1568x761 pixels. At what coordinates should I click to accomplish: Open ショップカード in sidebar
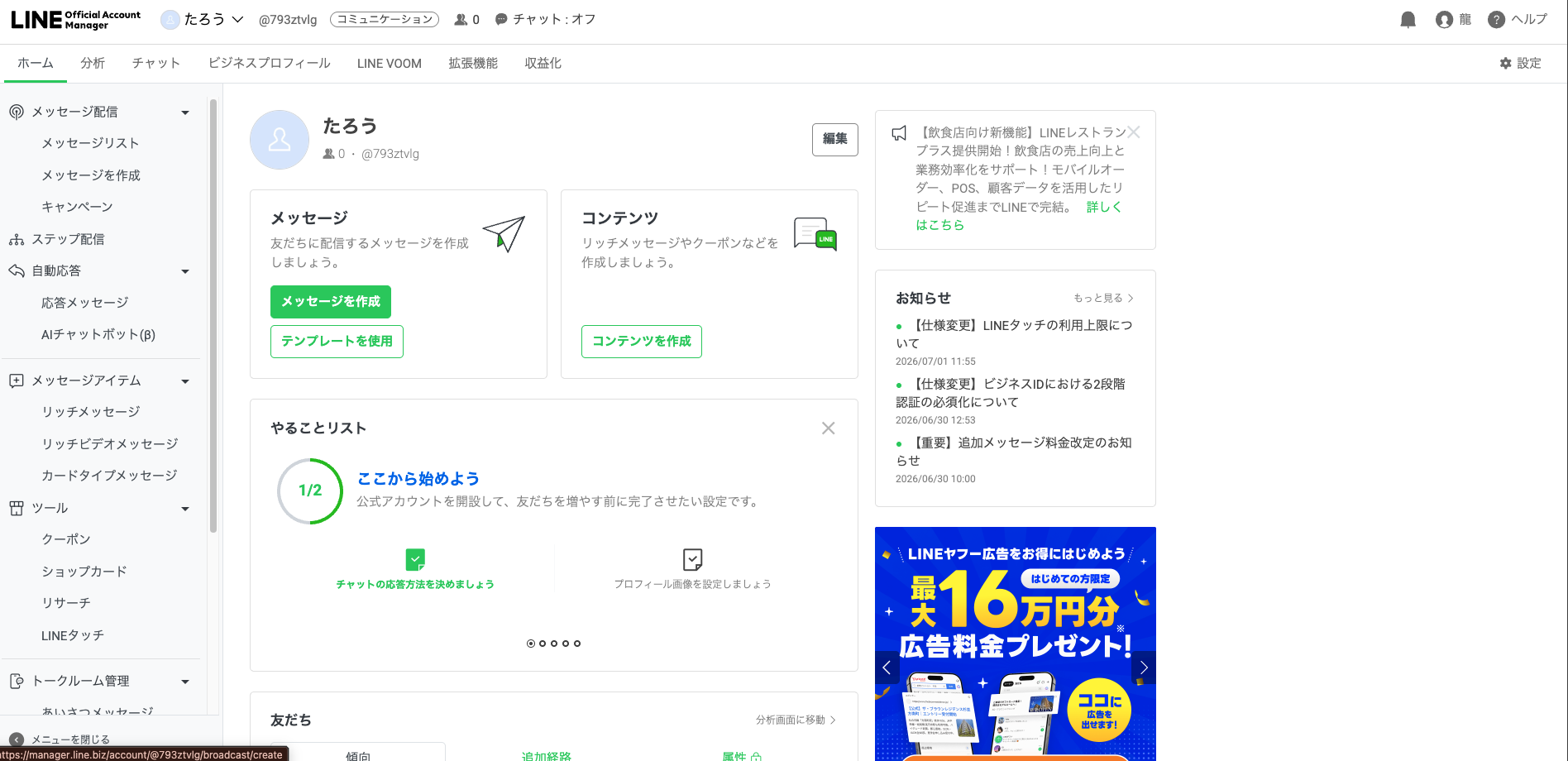coord(84,572)
